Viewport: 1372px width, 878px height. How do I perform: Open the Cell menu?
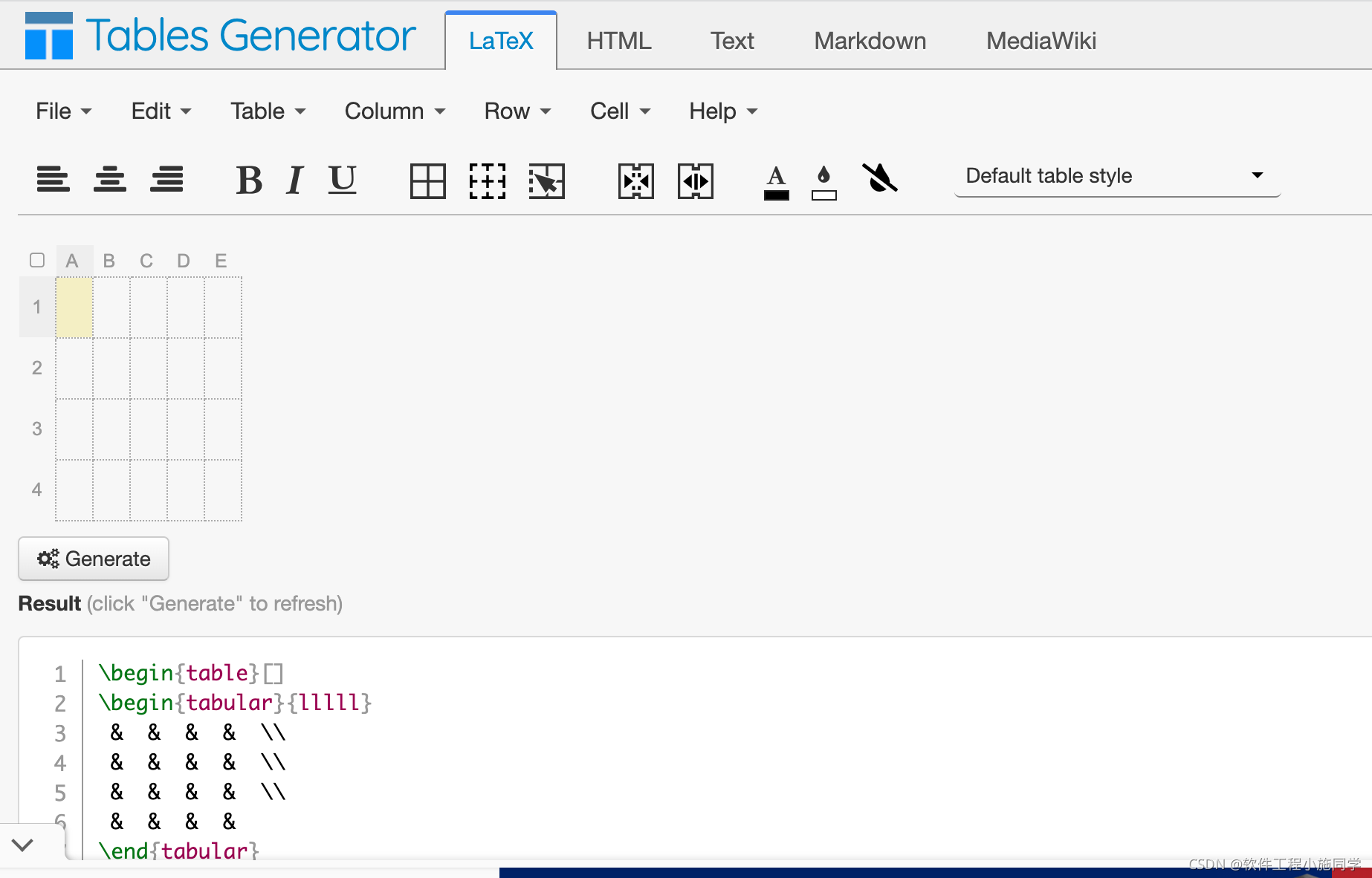point(620,111)
